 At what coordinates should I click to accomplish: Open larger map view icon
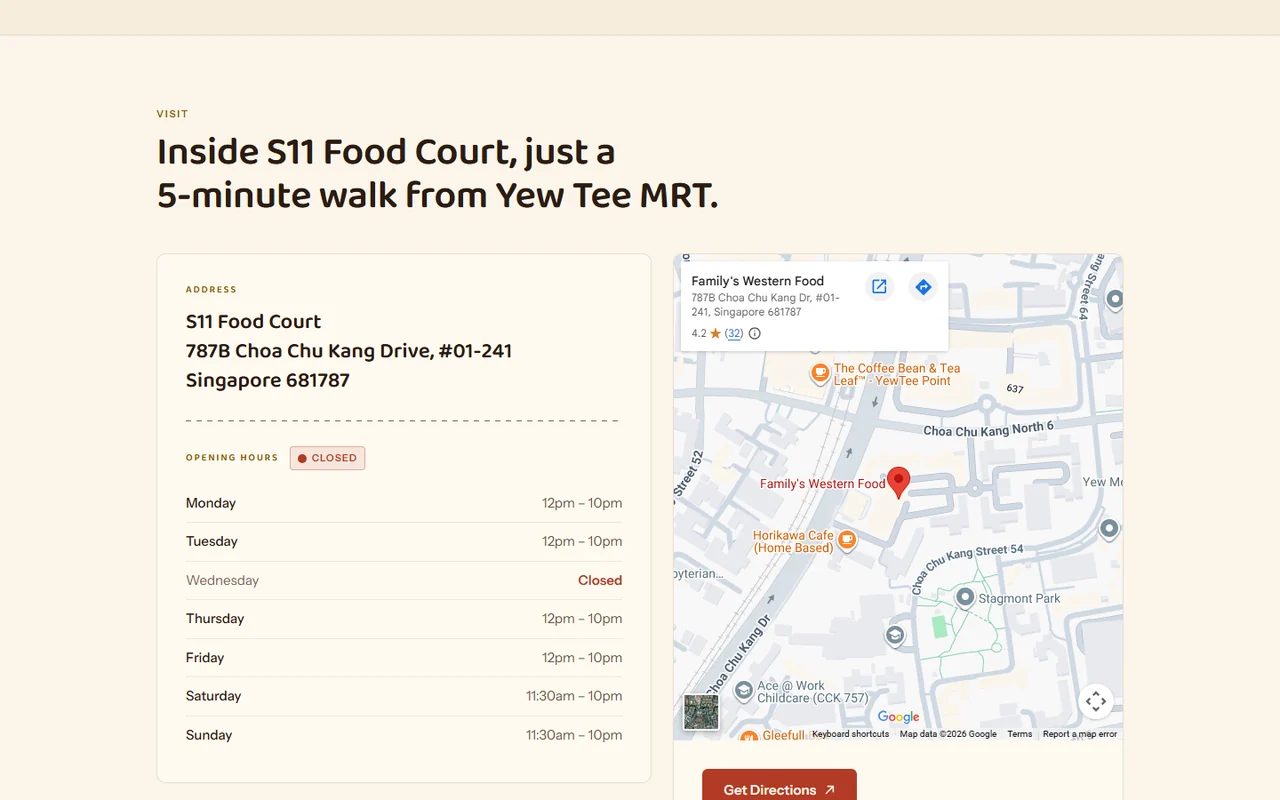tap(879, 287)
